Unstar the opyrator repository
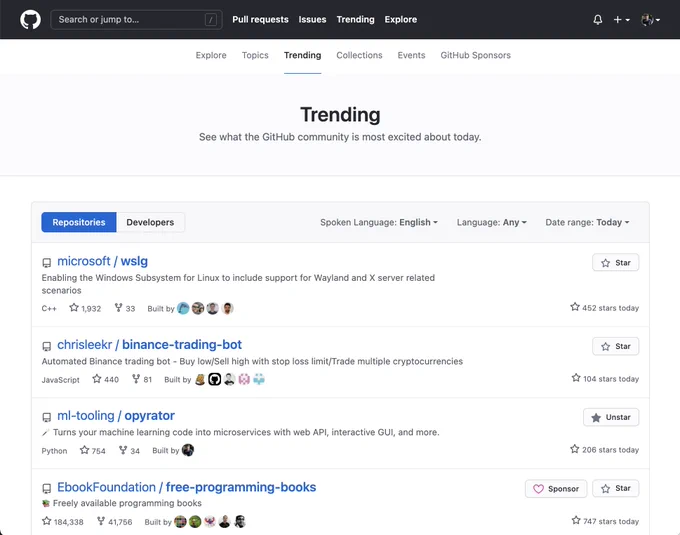Screen dimensions: 680x535 point(611,417)
